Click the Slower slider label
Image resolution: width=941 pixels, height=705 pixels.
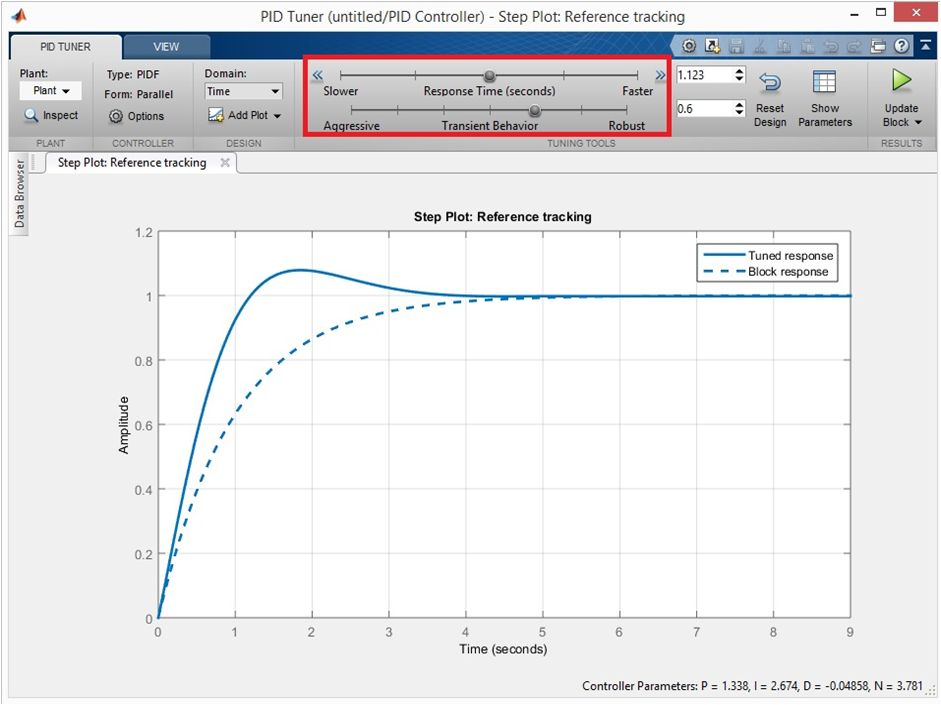click(x=340, y=91)
